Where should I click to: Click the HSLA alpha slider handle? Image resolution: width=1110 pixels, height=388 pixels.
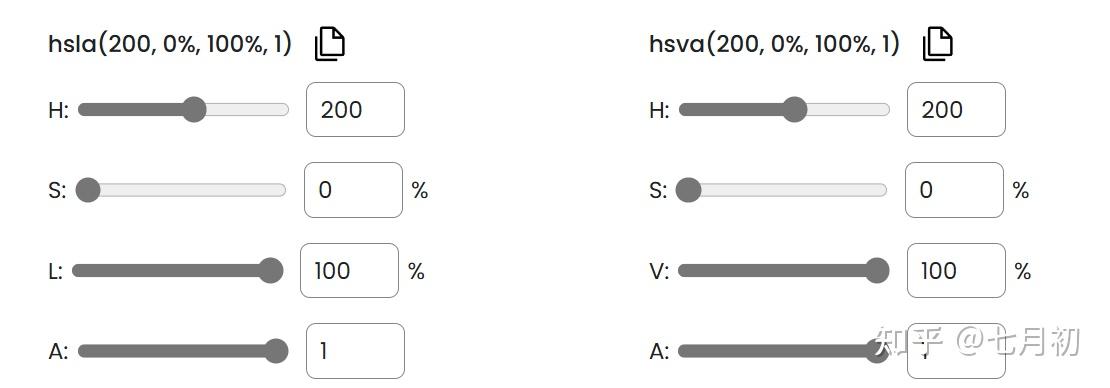[275, 350]
